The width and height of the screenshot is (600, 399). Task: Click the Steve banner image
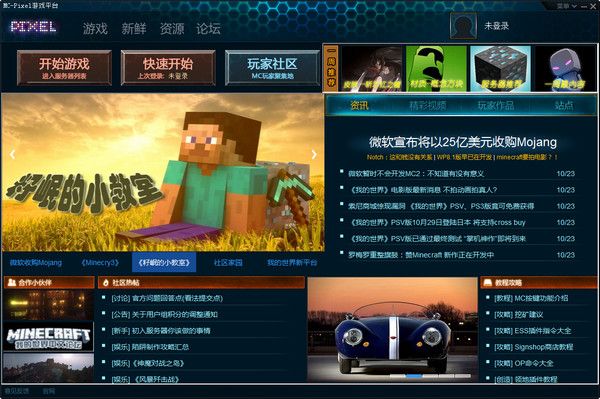163,173
